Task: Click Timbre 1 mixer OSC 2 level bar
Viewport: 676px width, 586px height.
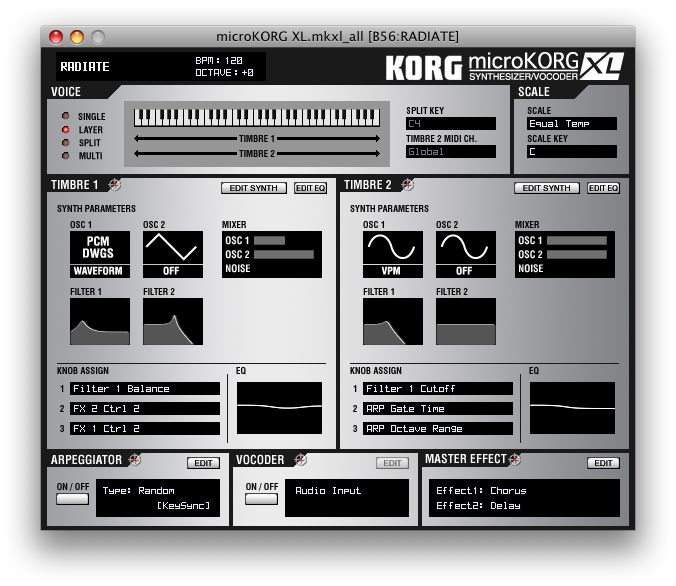Action: click(x=284, y=254)
